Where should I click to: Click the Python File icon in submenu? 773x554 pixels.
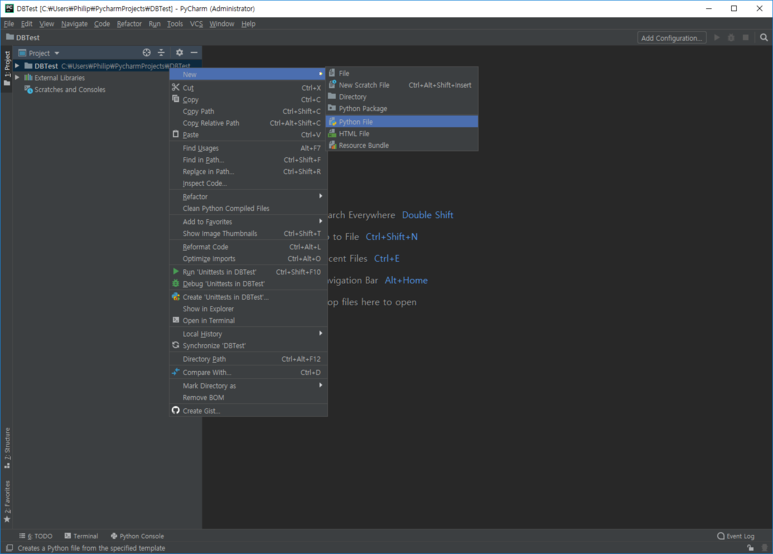333,122
